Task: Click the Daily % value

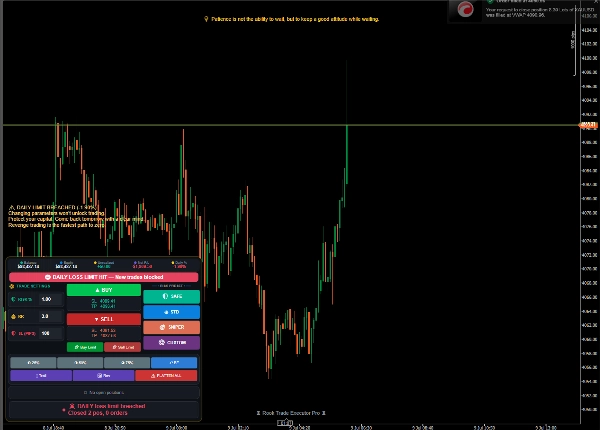Action: pyautogui.click(x=180, y=266)
